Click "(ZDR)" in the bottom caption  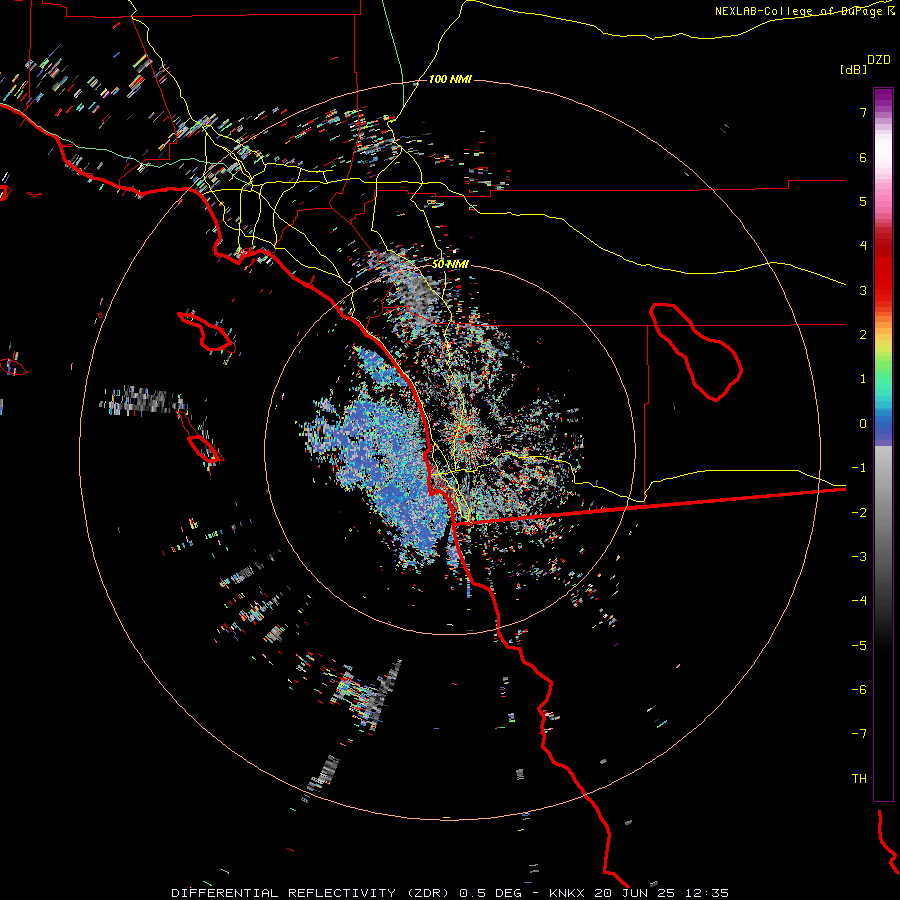429,893
